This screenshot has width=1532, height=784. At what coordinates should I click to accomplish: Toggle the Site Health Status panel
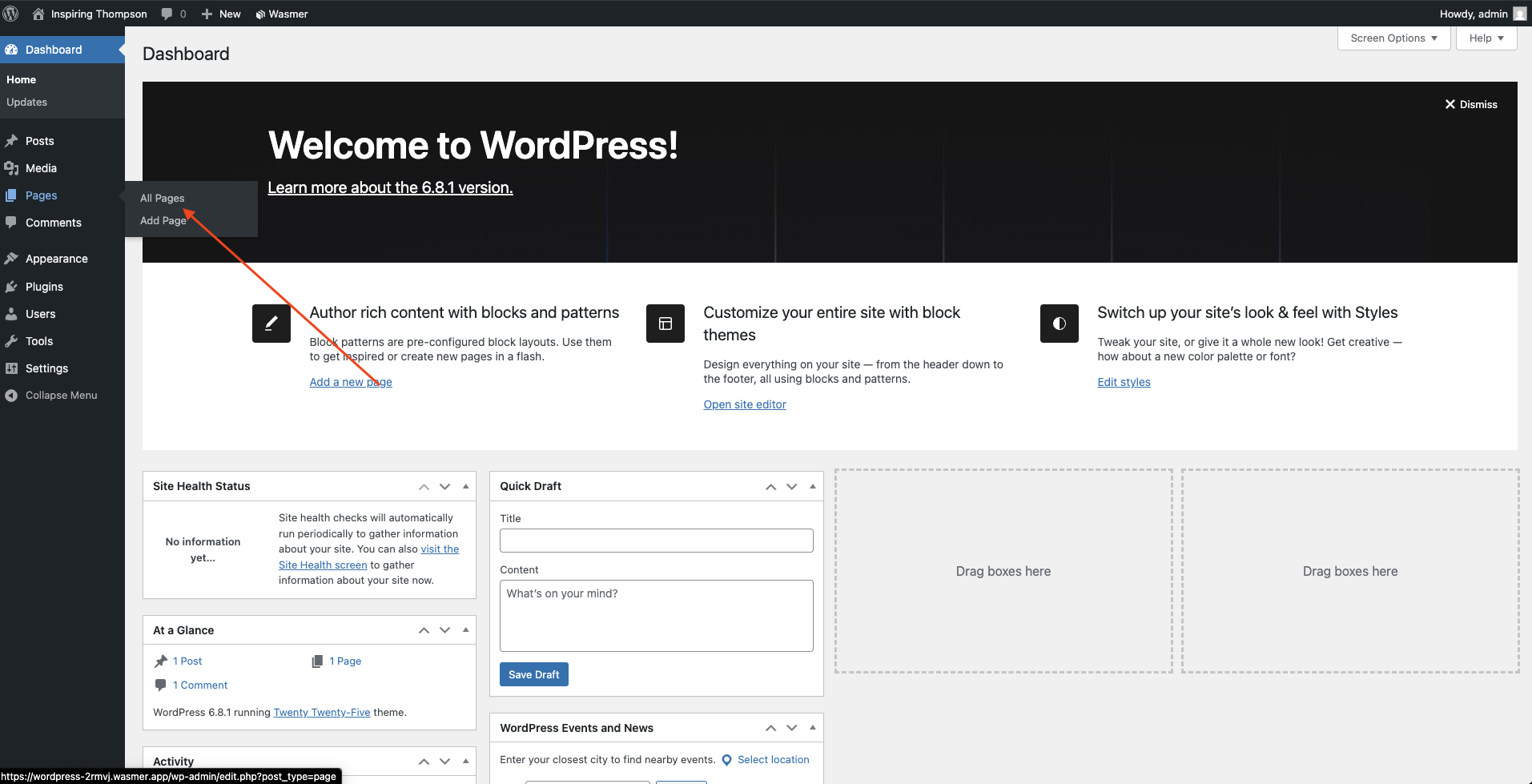coord(465,486)
